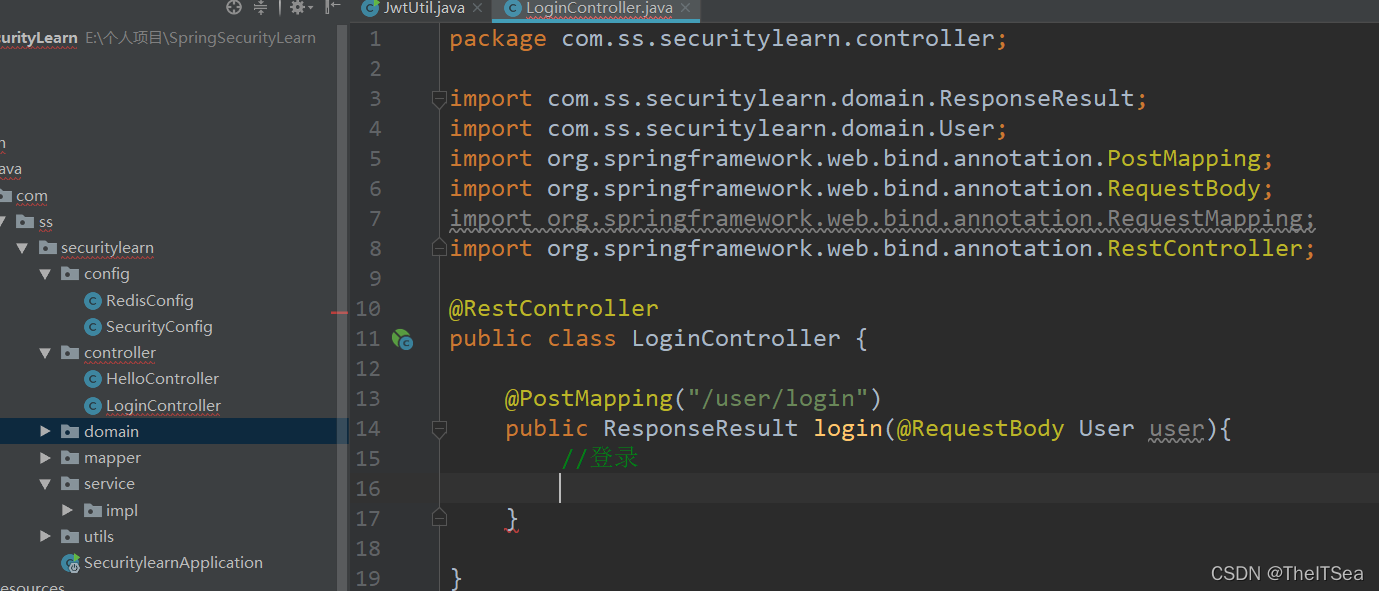
Task: Collapse the login method fold at line 14
Action: [439, 428]
